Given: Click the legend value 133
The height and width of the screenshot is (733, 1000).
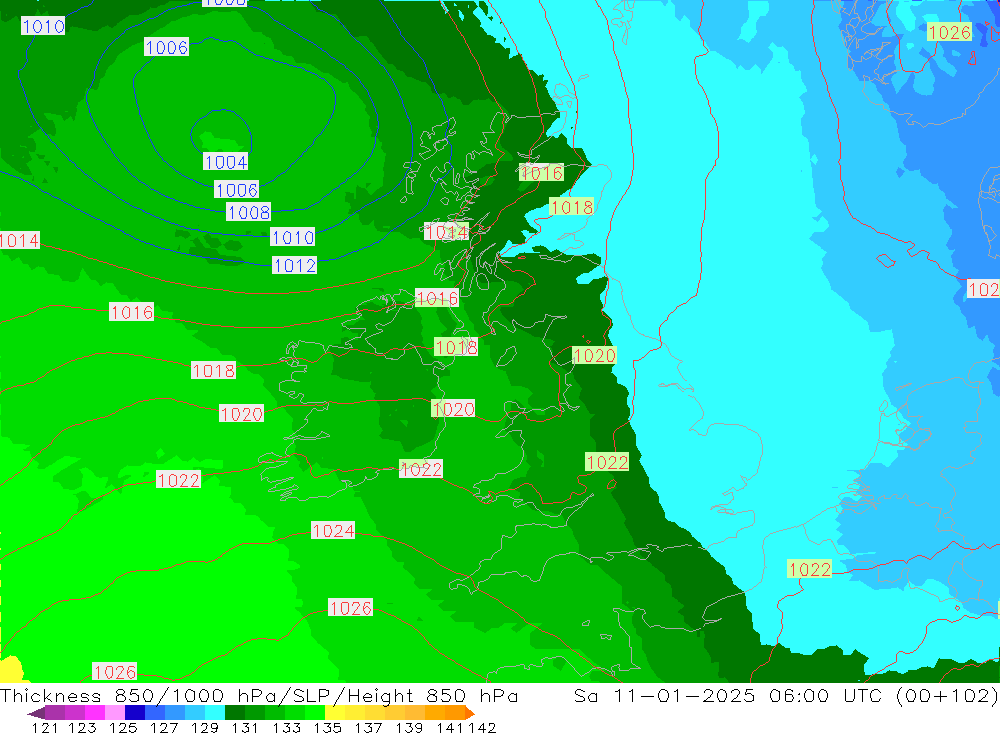Looking at the screenshot, I should coord(286,727).
